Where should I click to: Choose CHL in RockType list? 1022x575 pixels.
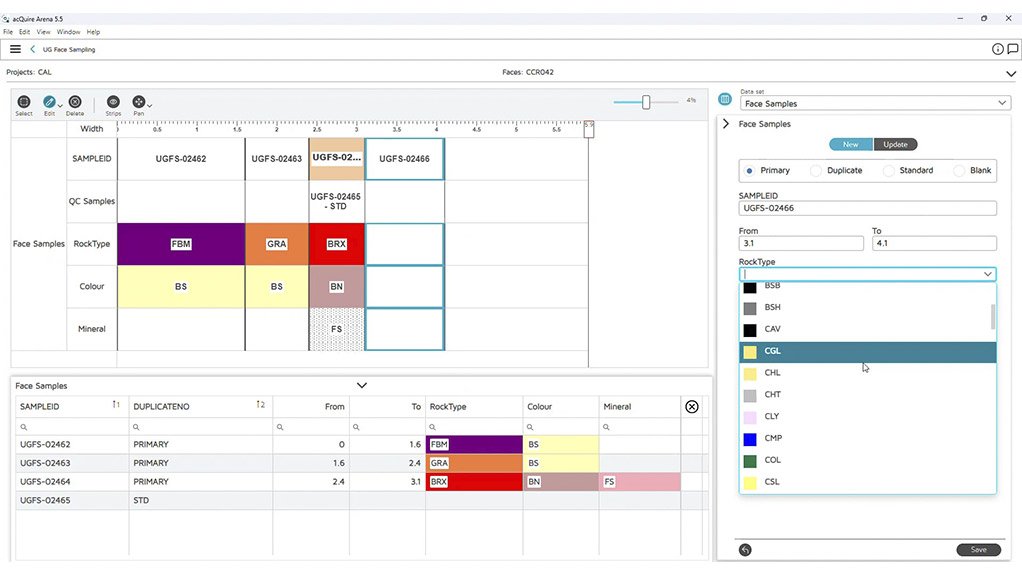point(868,373)
